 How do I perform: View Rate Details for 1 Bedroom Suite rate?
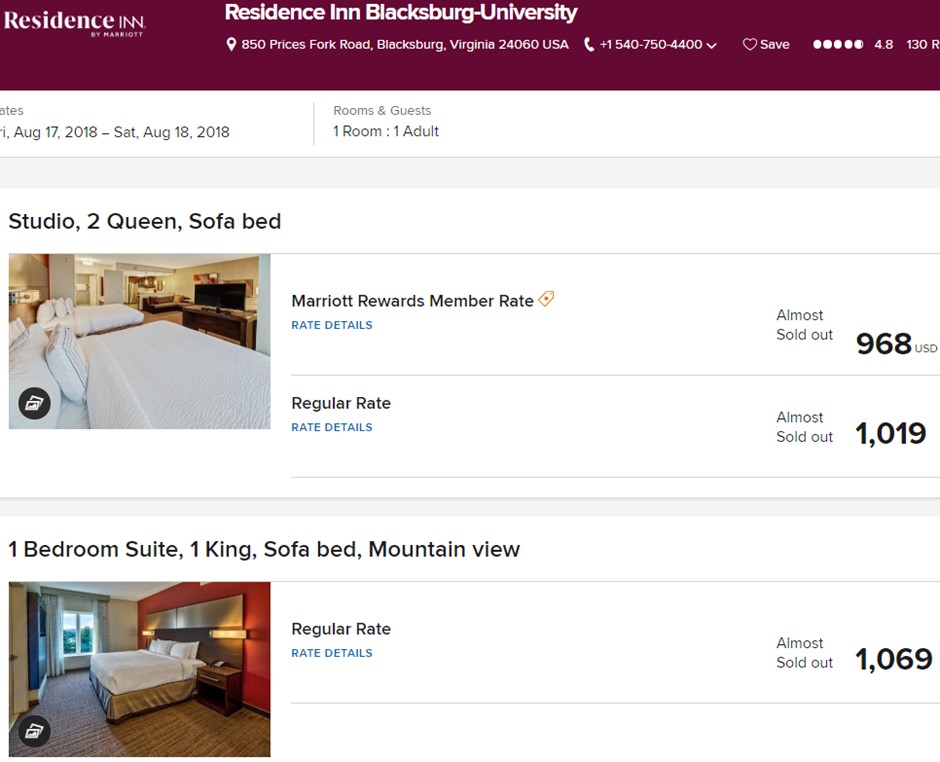(x=332, y=653)
